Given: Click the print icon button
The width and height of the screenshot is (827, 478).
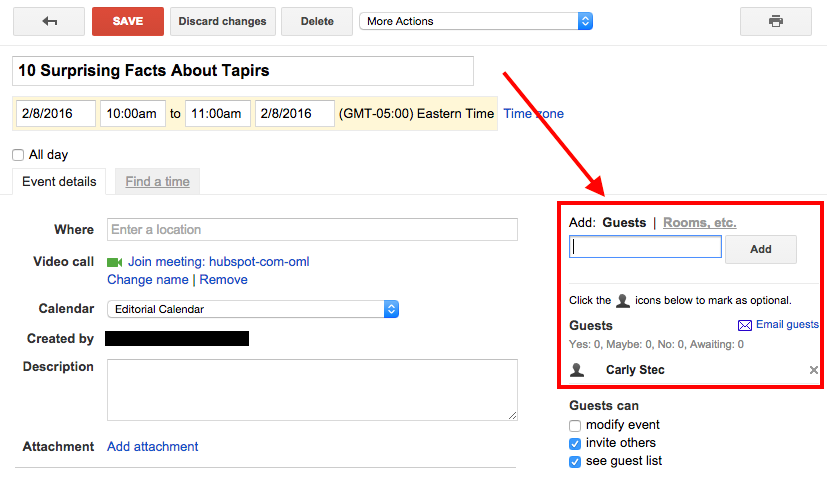Looking at the screenshot, I should 775,21.
